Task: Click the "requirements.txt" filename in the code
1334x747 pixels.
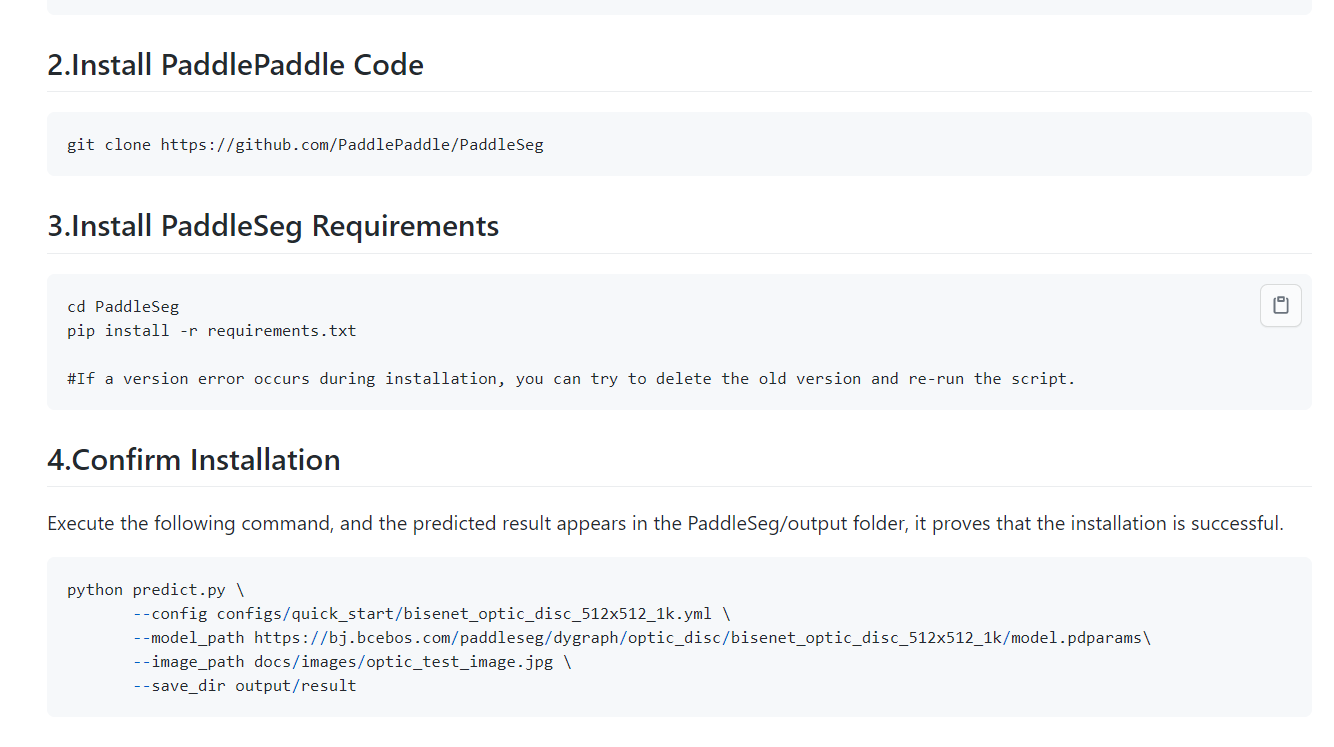Action: pyautogui.click(x=282, y=331)
